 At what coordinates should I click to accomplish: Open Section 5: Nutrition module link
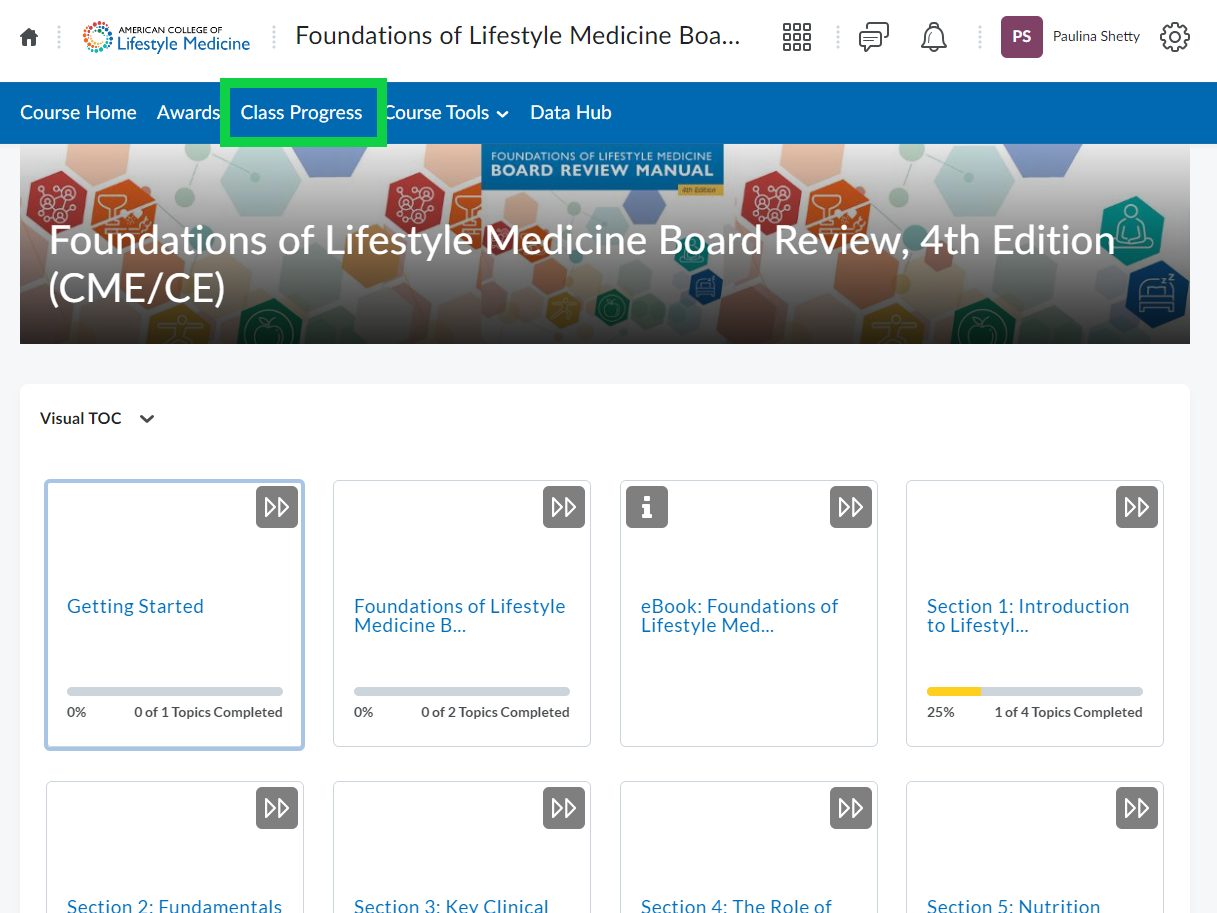1014,905
